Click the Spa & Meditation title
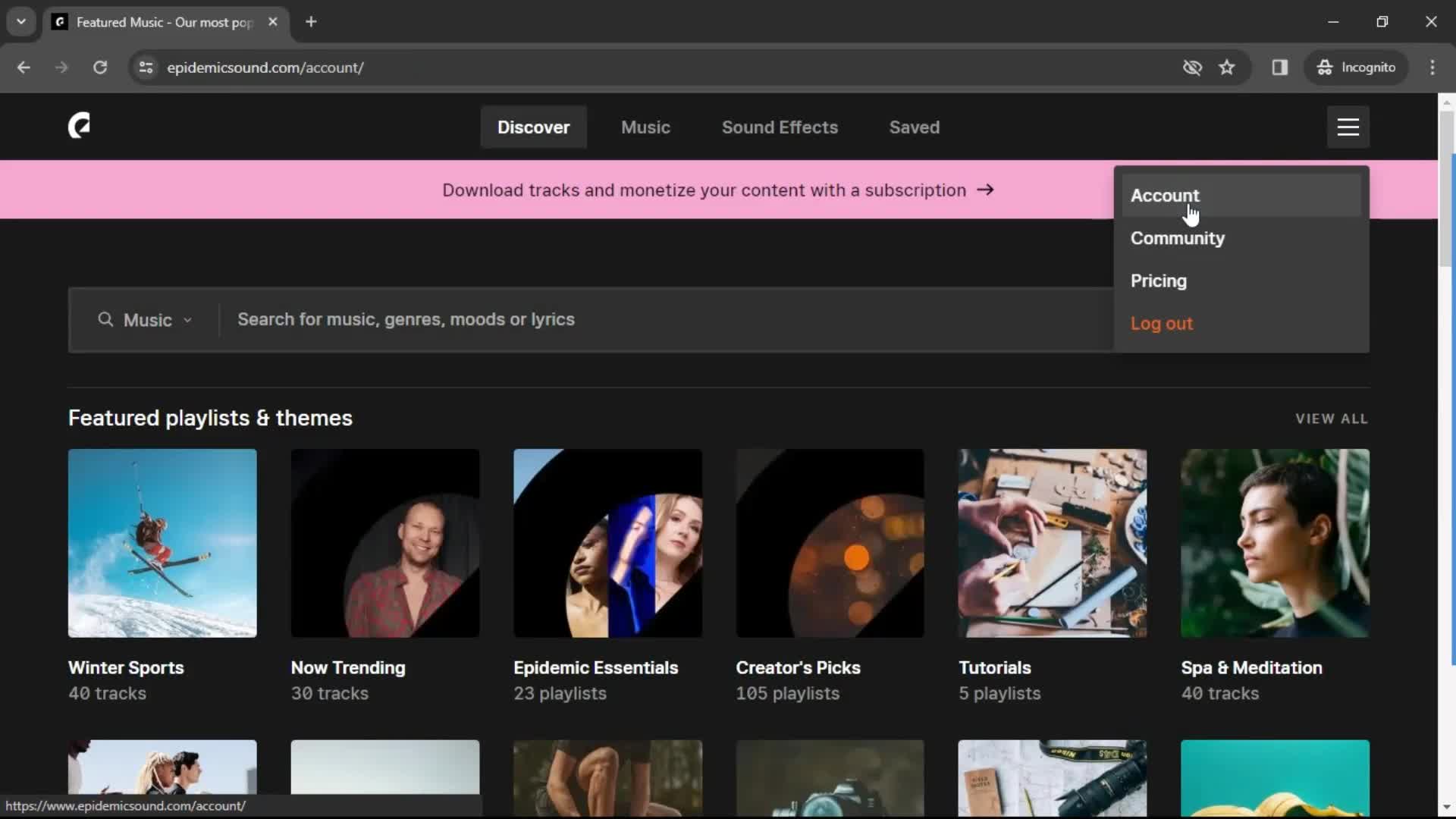 [x=1251, y=667]
